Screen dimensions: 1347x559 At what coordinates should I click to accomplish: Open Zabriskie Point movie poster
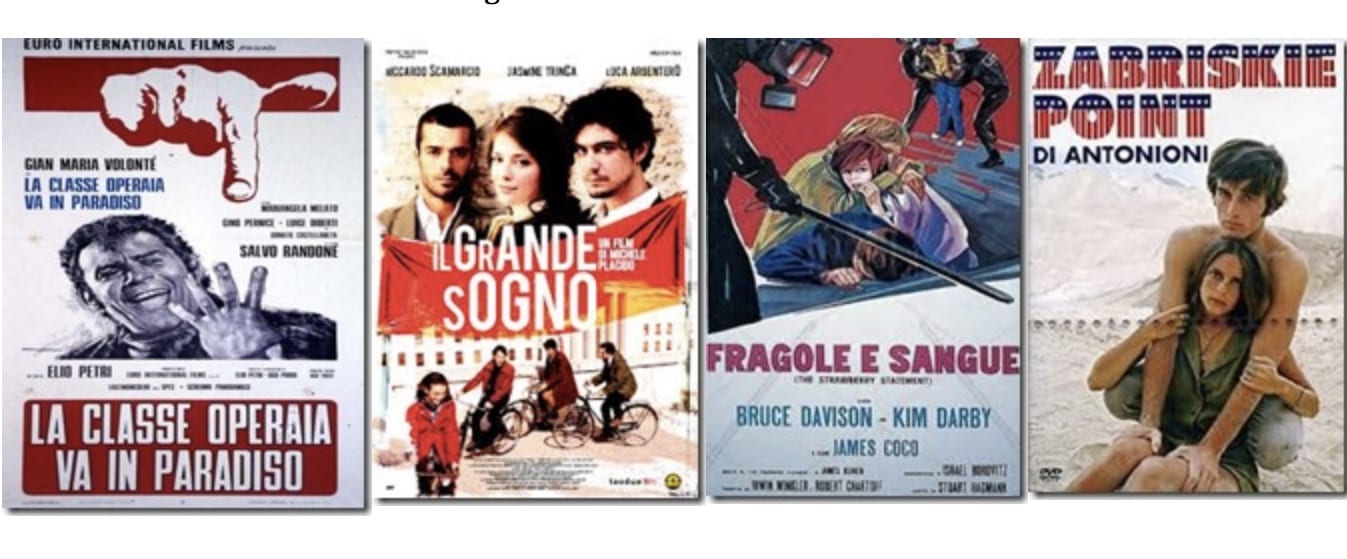pos(1187,266)
